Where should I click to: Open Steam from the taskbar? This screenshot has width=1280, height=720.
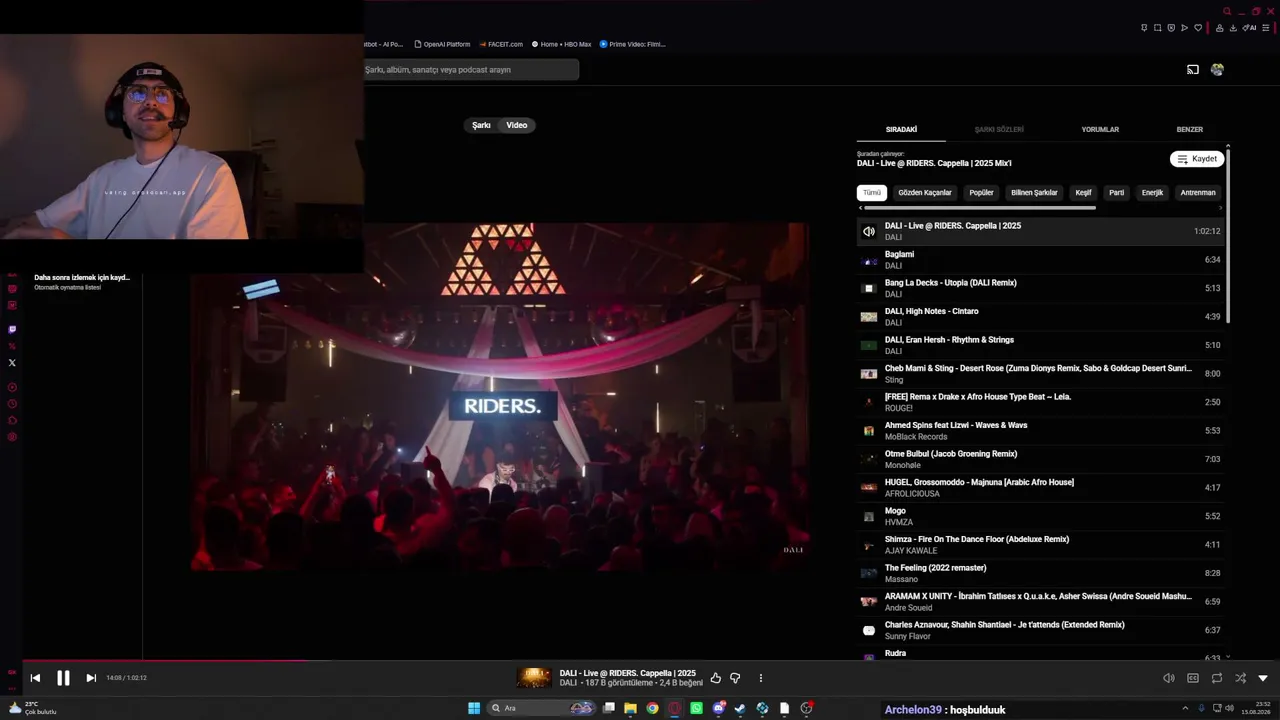coord(740,708)
